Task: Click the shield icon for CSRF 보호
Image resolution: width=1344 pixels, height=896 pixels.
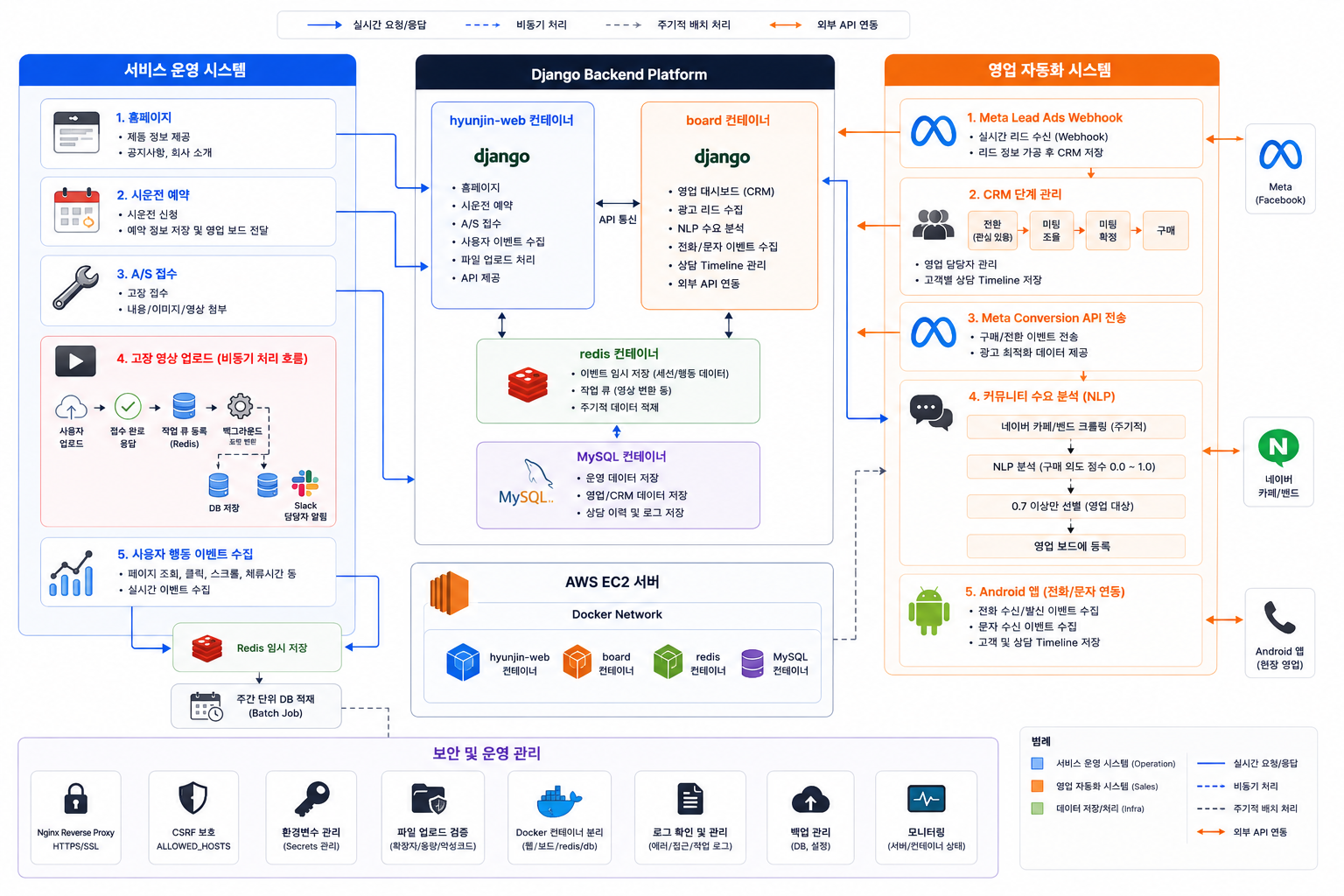Action: click(192, 798)
